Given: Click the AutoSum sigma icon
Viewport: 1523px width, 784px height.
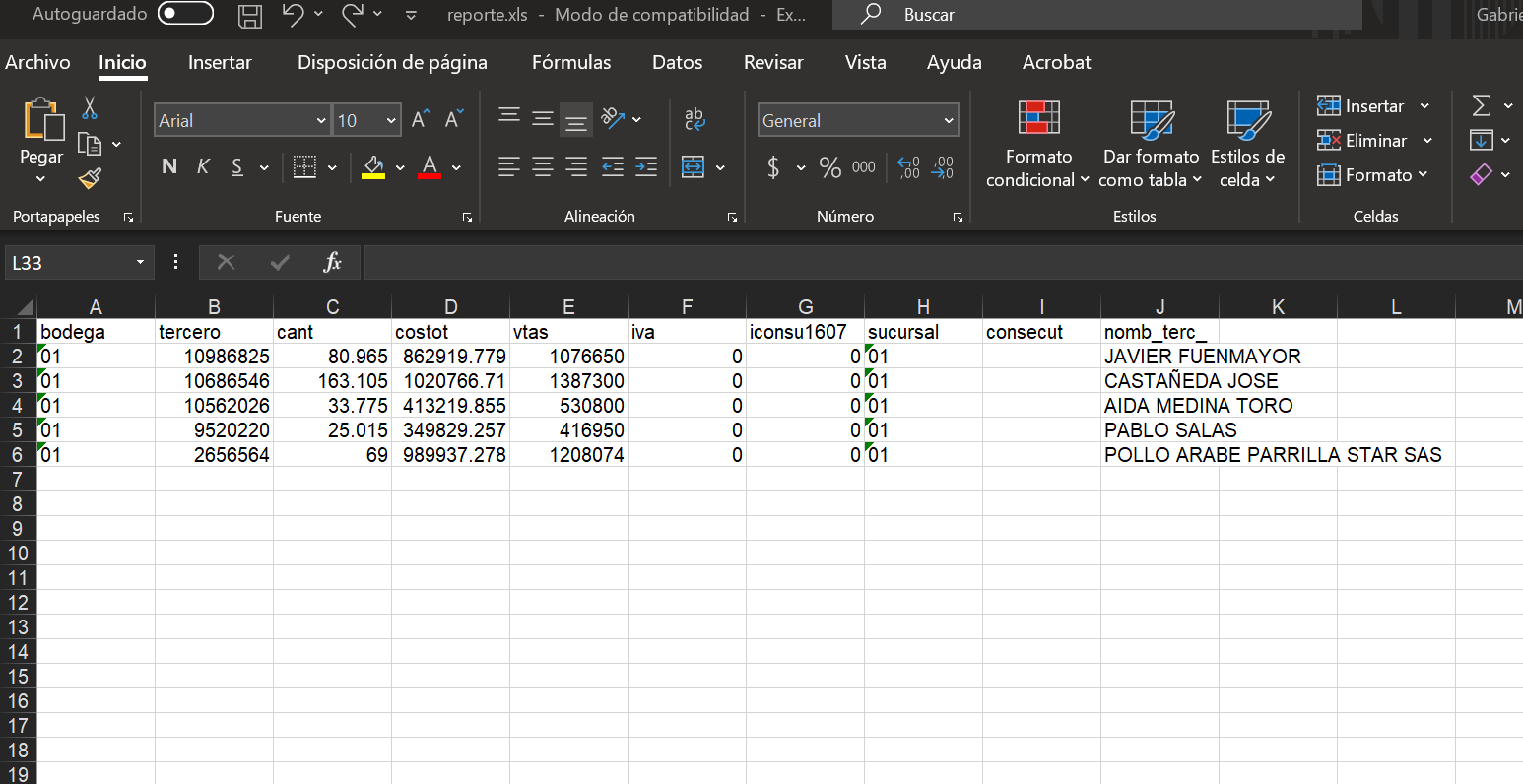Looking at the screenshot, I should (1482, 105).
